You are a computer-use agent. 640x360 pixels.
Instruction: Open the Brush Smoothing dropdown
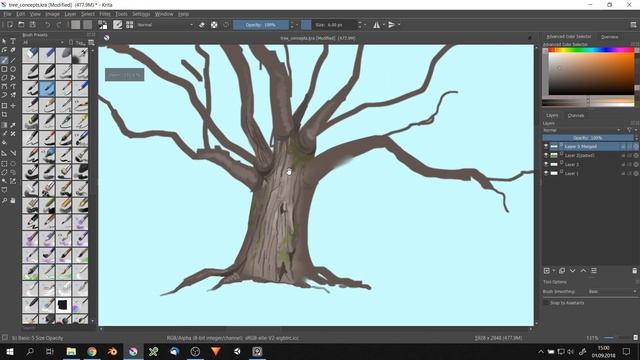coord(612,292)
